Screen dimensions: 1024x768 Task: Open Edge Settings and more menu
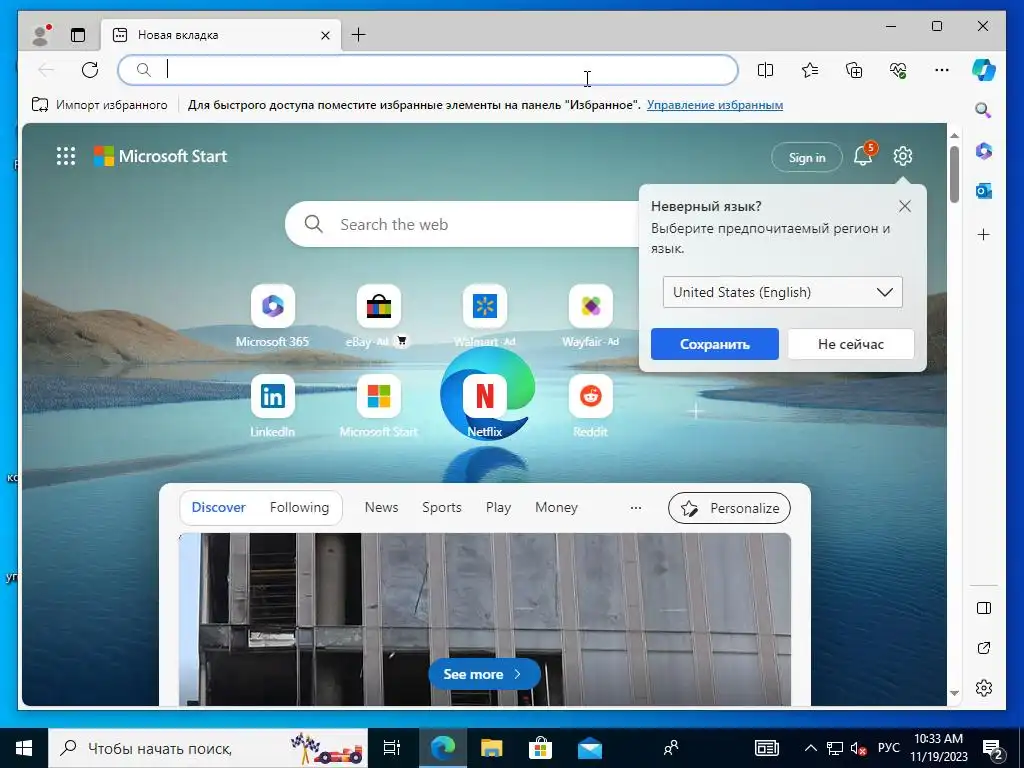click(x=942, y=70)
